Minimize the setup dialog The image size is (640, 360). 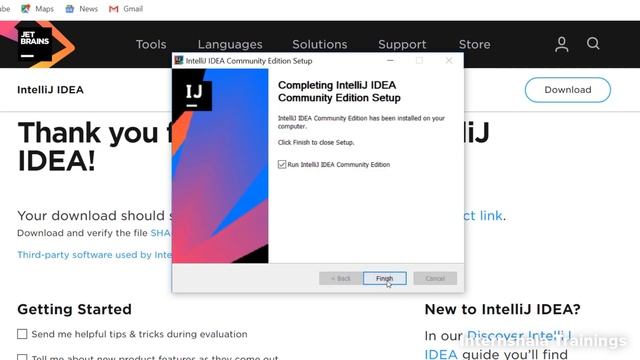[x=390, y=60]
